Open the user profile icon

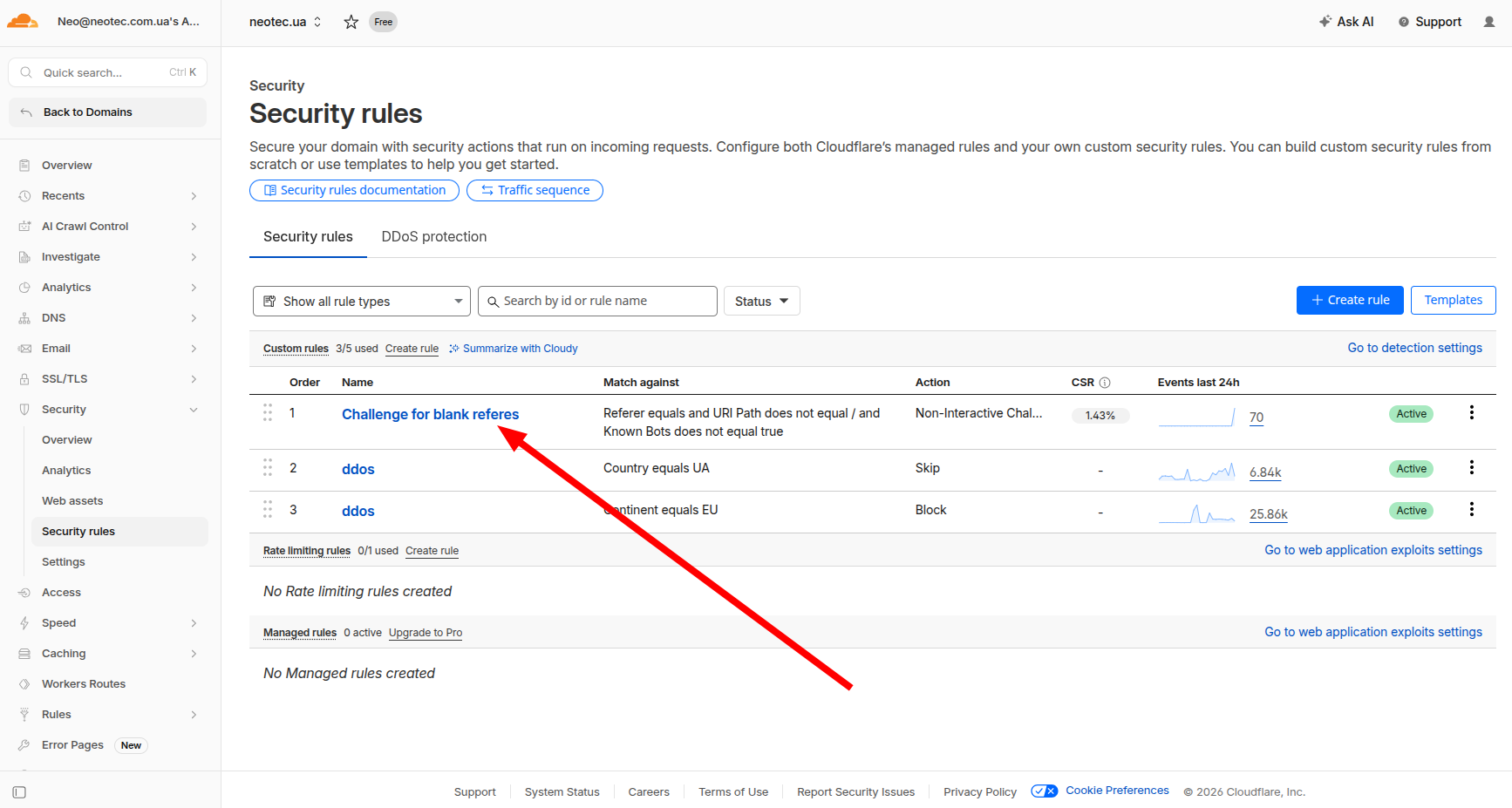pyautogui.click(x=1489, y=22)
